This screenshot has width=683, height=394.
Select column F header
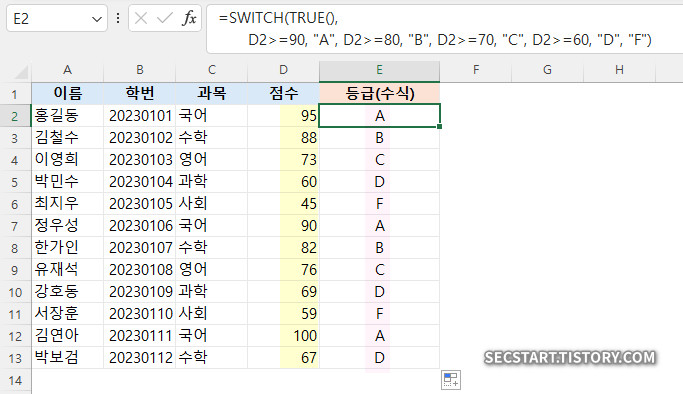[x=476, y=70]
